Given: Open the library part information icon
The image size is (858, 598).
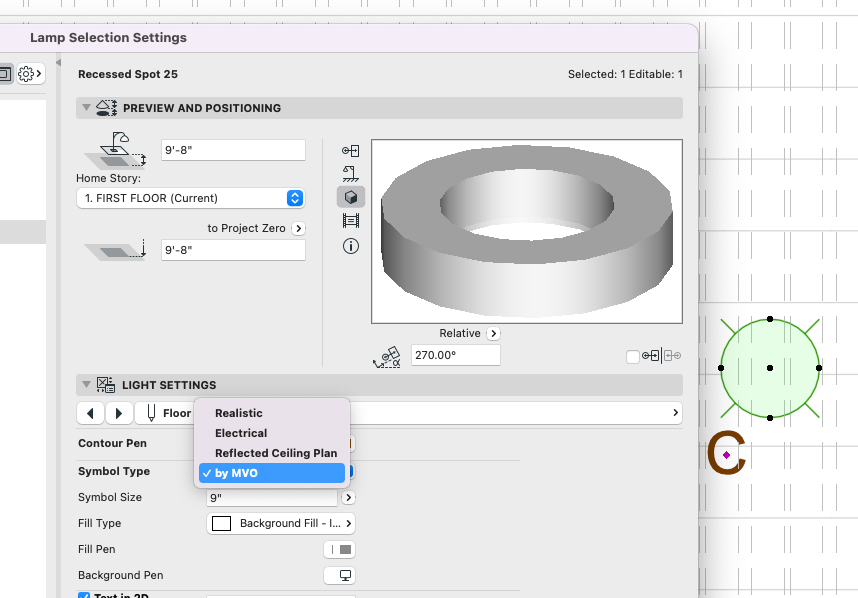Looking at the screenshot, I should pyautogui.click(x=351, y=246).
